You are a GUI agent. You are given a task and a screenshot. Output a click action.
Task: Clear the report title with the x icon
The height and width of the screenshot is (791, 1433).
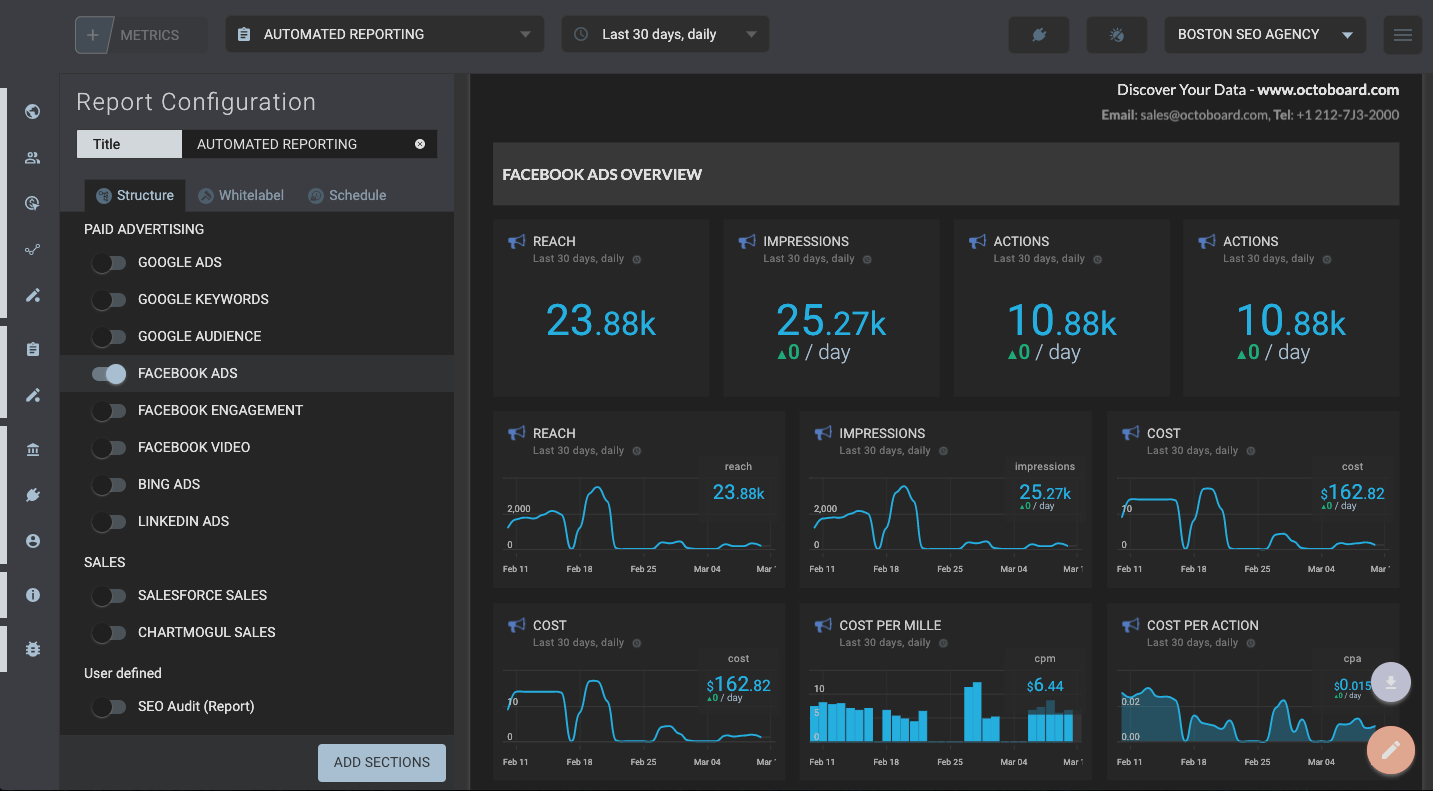coord(420,144)
